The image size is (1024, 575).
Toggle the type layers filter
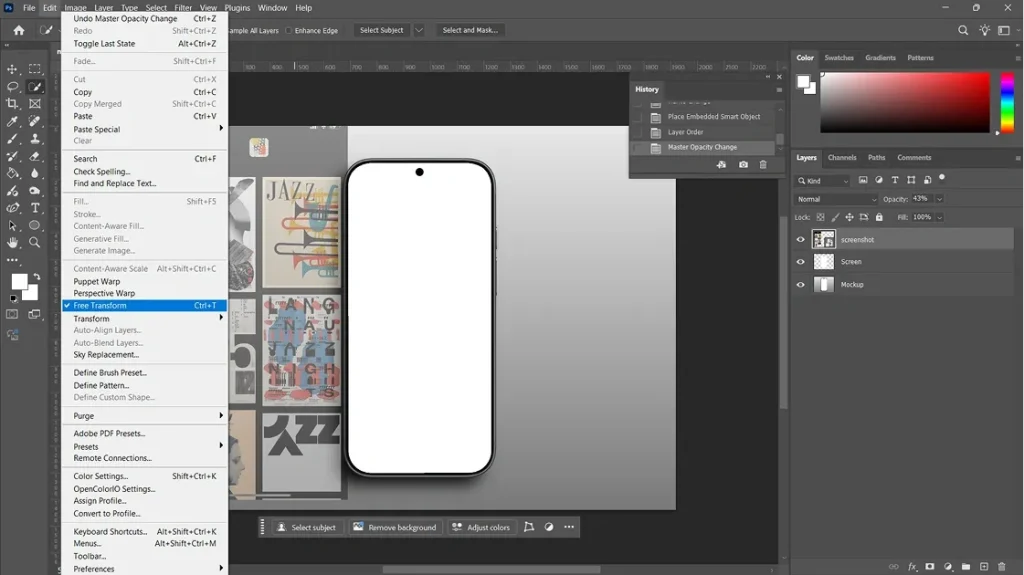895,180
